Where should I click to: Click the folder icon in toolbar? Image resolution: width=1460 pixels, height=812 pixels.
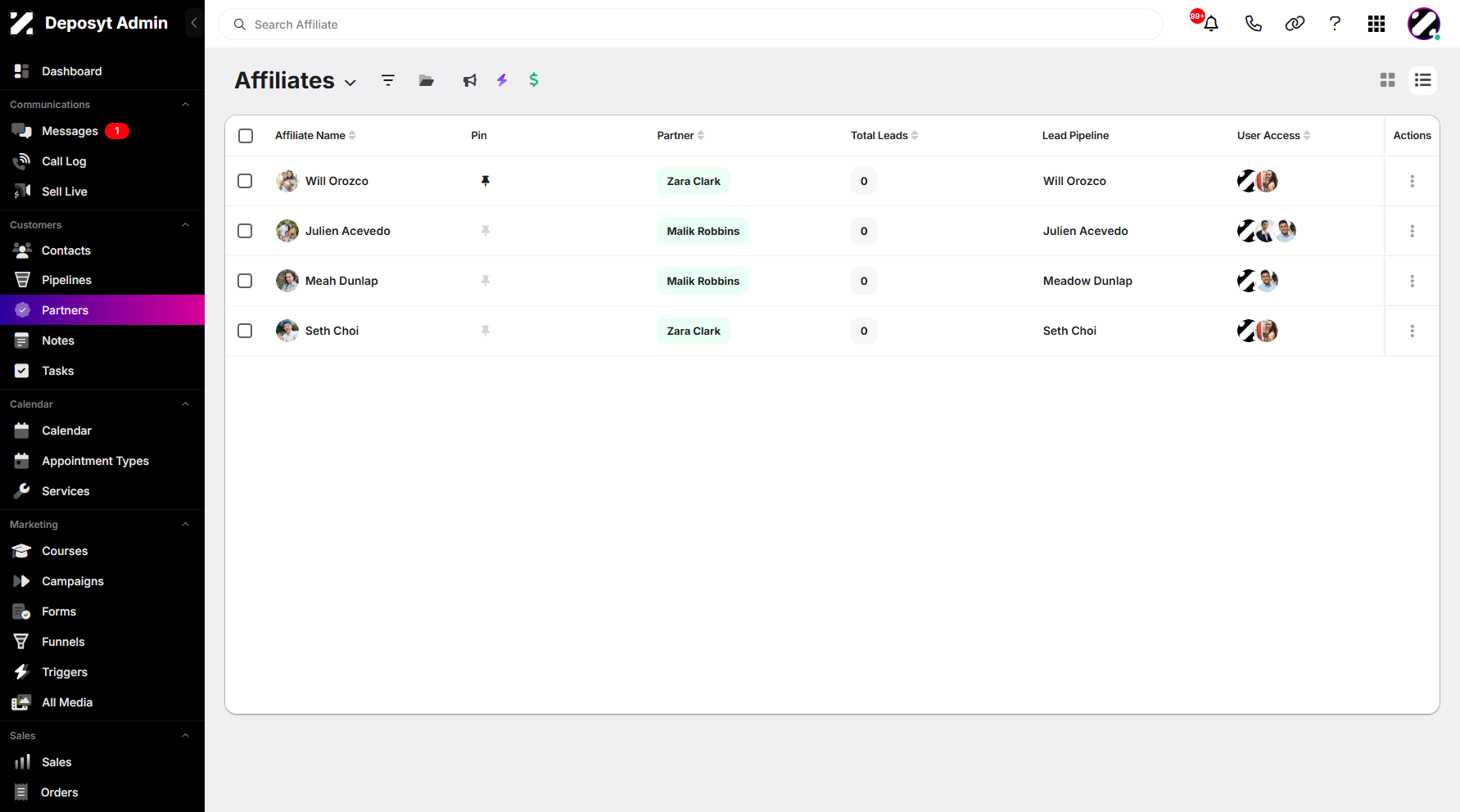pyautogui.click(x=427, y=80)
